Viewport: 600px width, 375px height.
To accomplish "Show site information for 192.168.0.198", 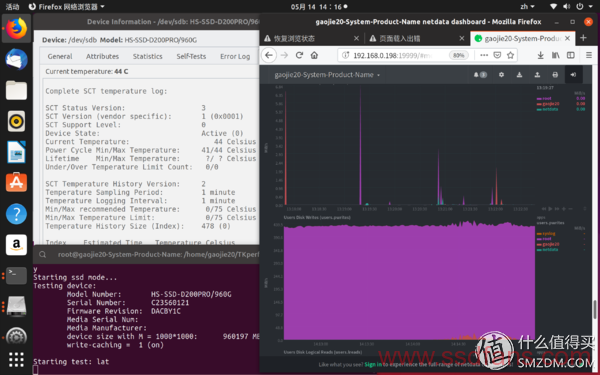I will pyautogui.click(x=346, y=55).
